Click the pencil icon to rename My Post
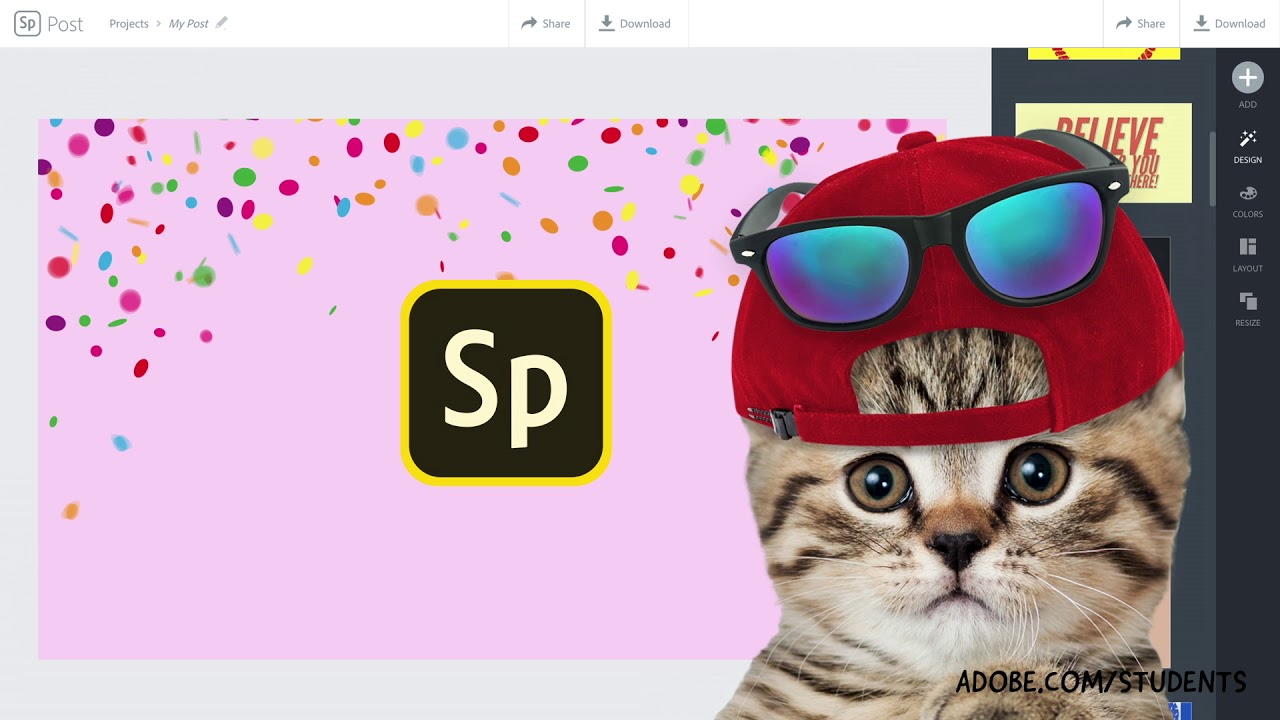 pos(222,23)
